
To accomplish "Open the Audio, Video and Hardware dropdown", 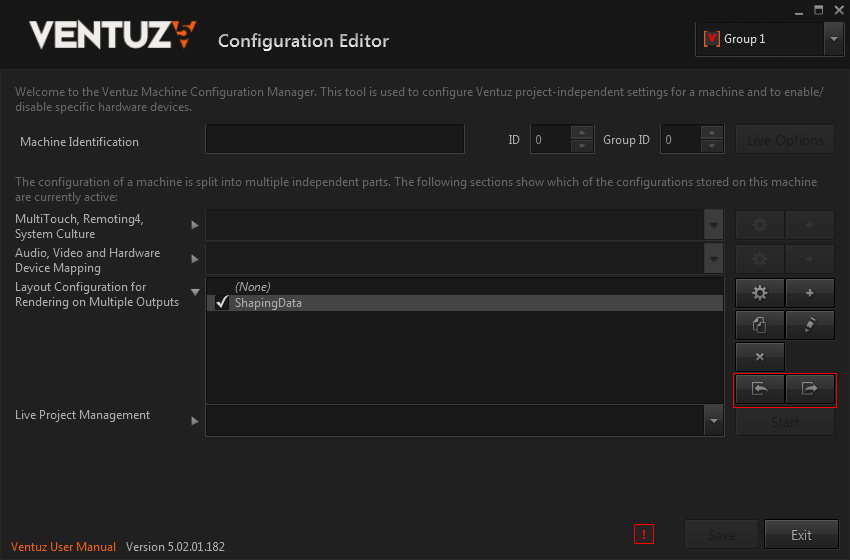I will (713, 259).
